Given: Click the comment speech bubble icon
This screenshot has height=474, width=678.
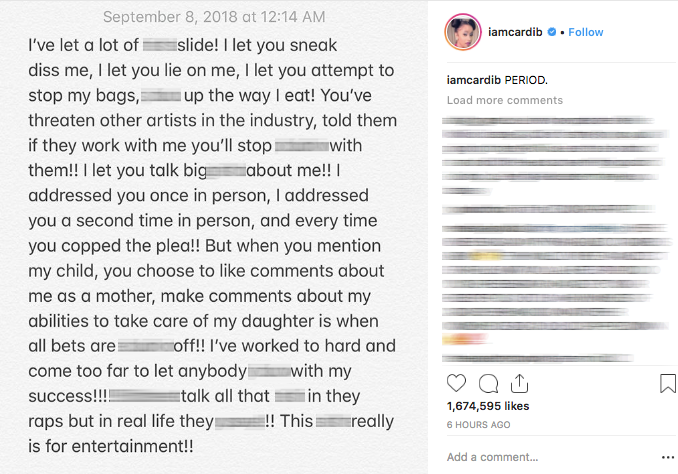Looking at the screenshot, I should [488, 384].
